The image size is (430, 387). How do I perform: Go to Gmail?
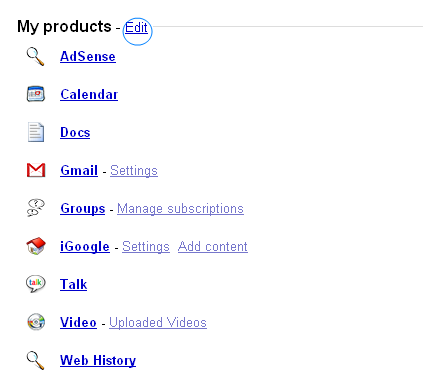[79, 170]
